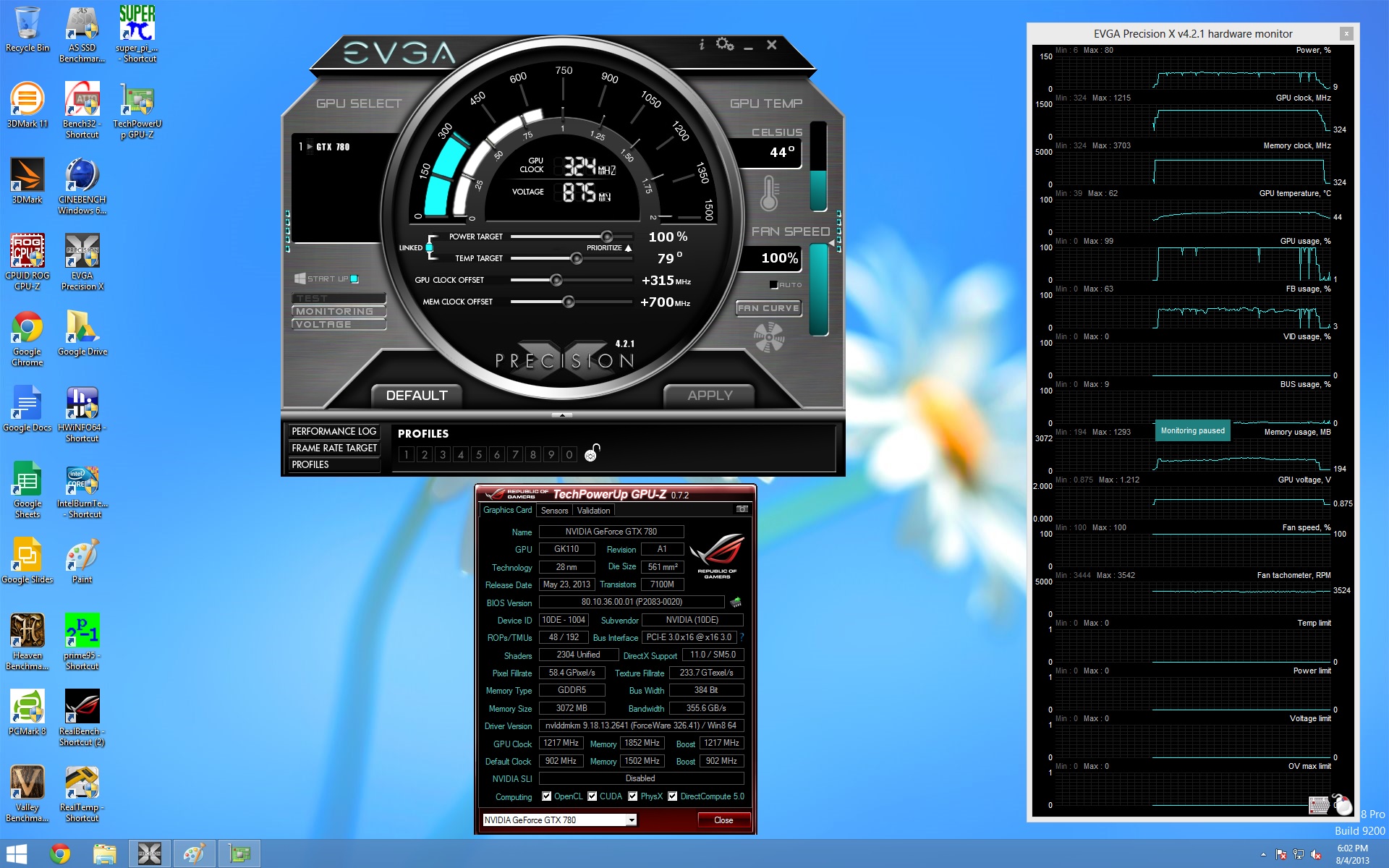This screenshot has height=868, width=1389.
Task: Open the Fan Curve editor
Action: point(768,308)
